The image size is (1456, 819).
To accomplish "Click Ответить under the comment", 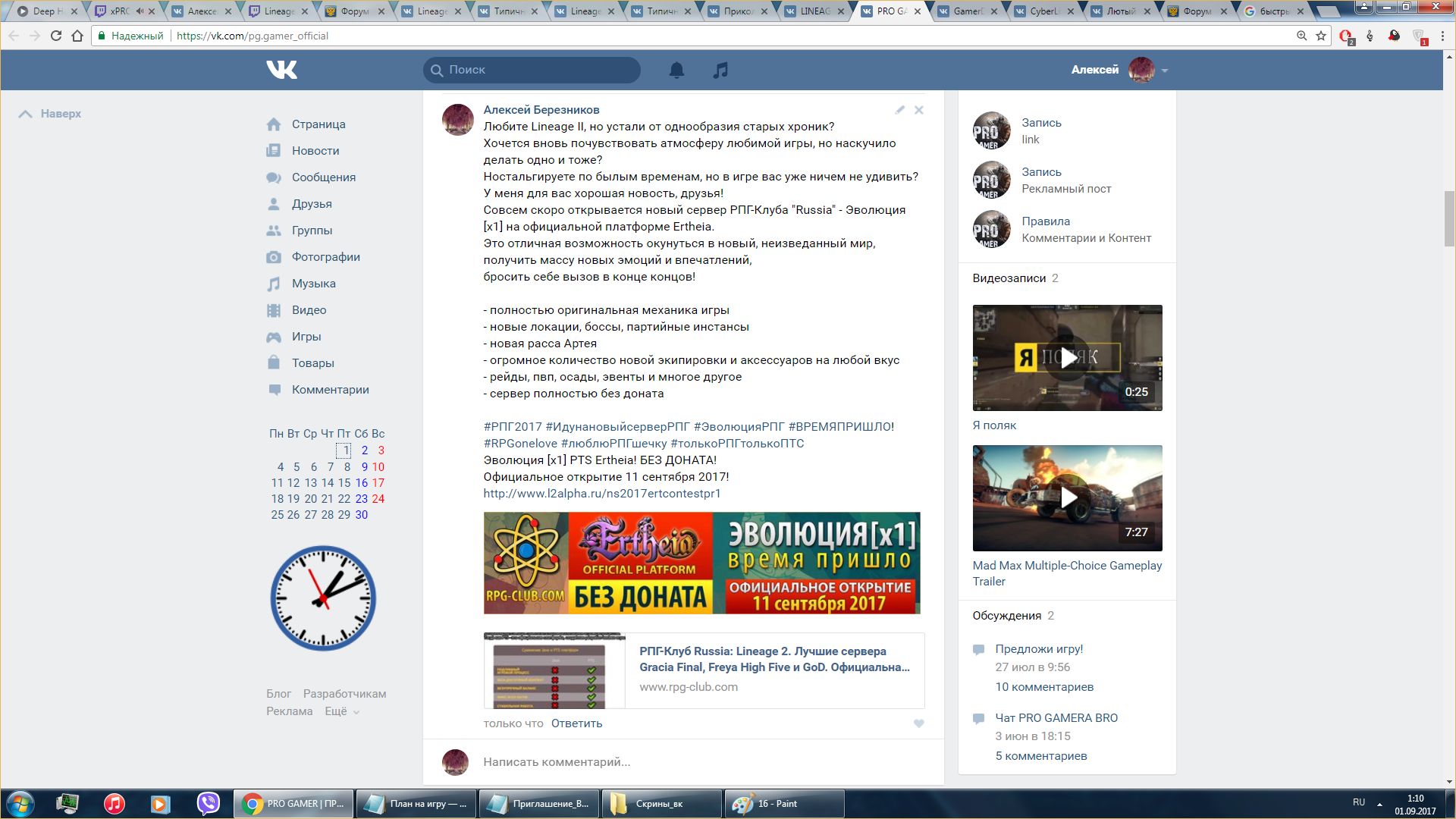I will [x=576, y=723].
